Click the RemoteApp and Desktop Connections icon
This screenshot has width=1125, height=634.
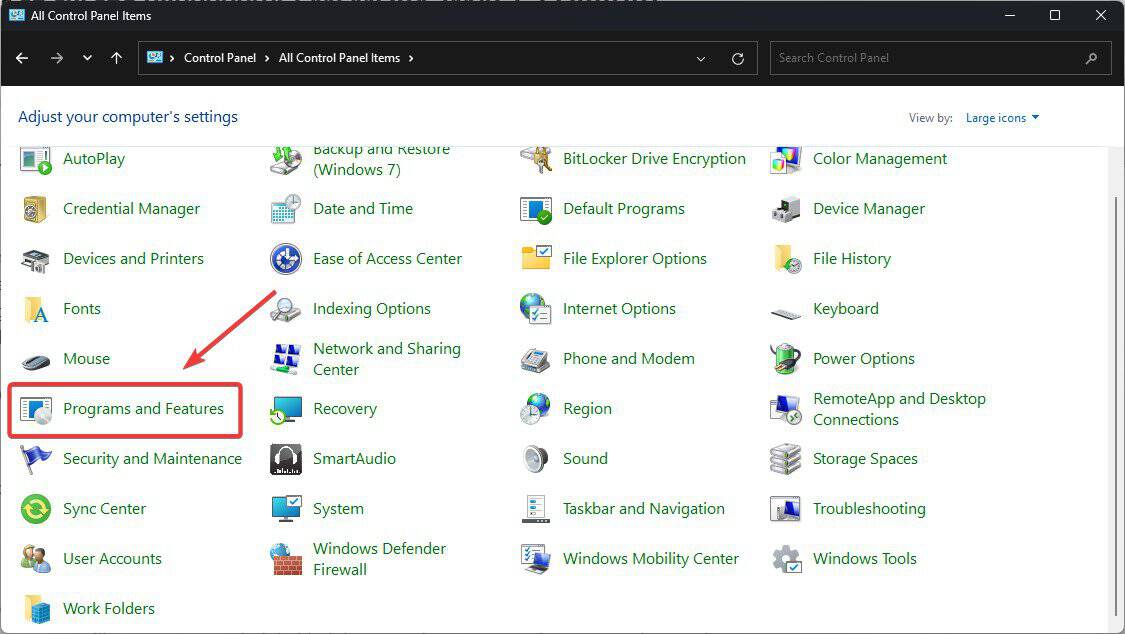[x=786, y=410]
